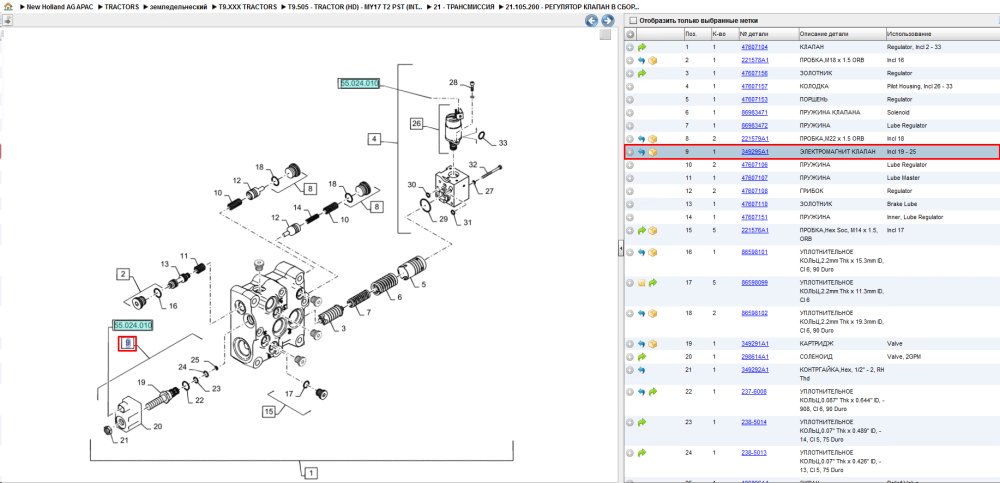Open breadcrumb 'земледельческий'
The width and height of the screenshot is (1000, 483).
point(178,6)
